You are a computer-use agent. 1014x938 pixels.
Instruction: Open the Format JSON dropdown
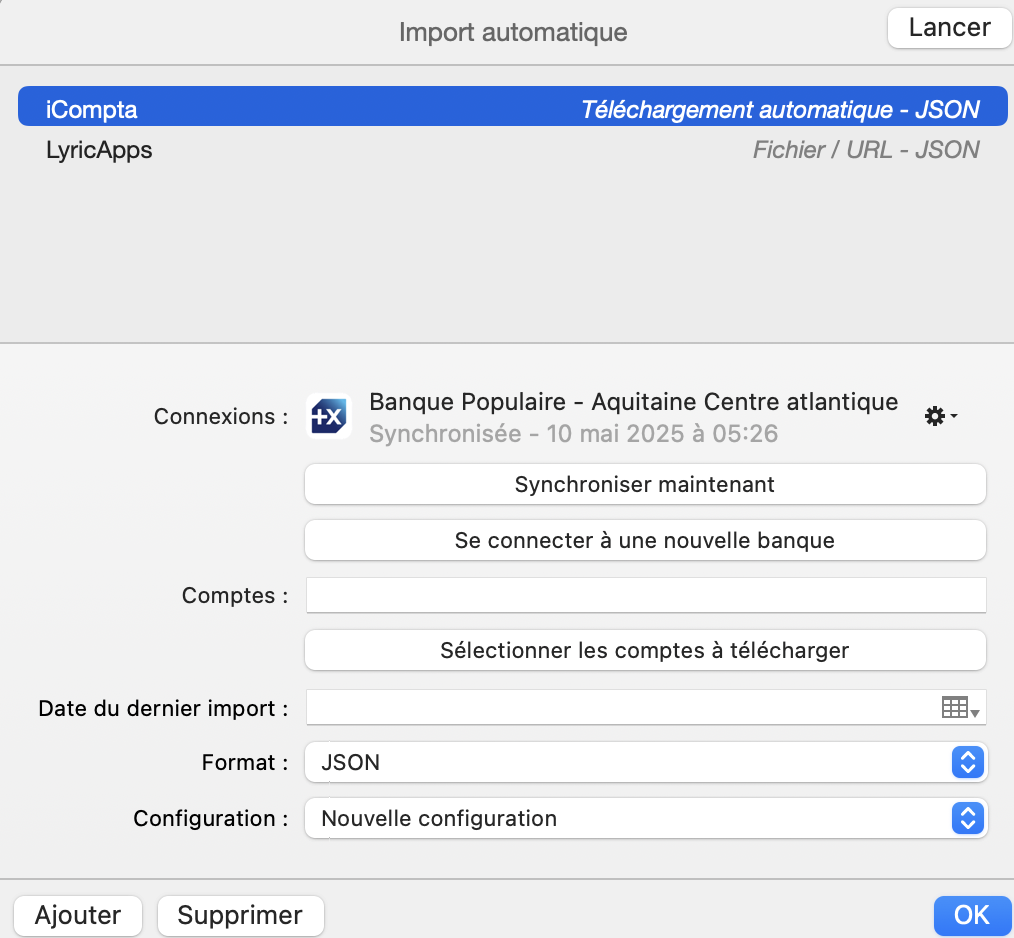point(645,763)
